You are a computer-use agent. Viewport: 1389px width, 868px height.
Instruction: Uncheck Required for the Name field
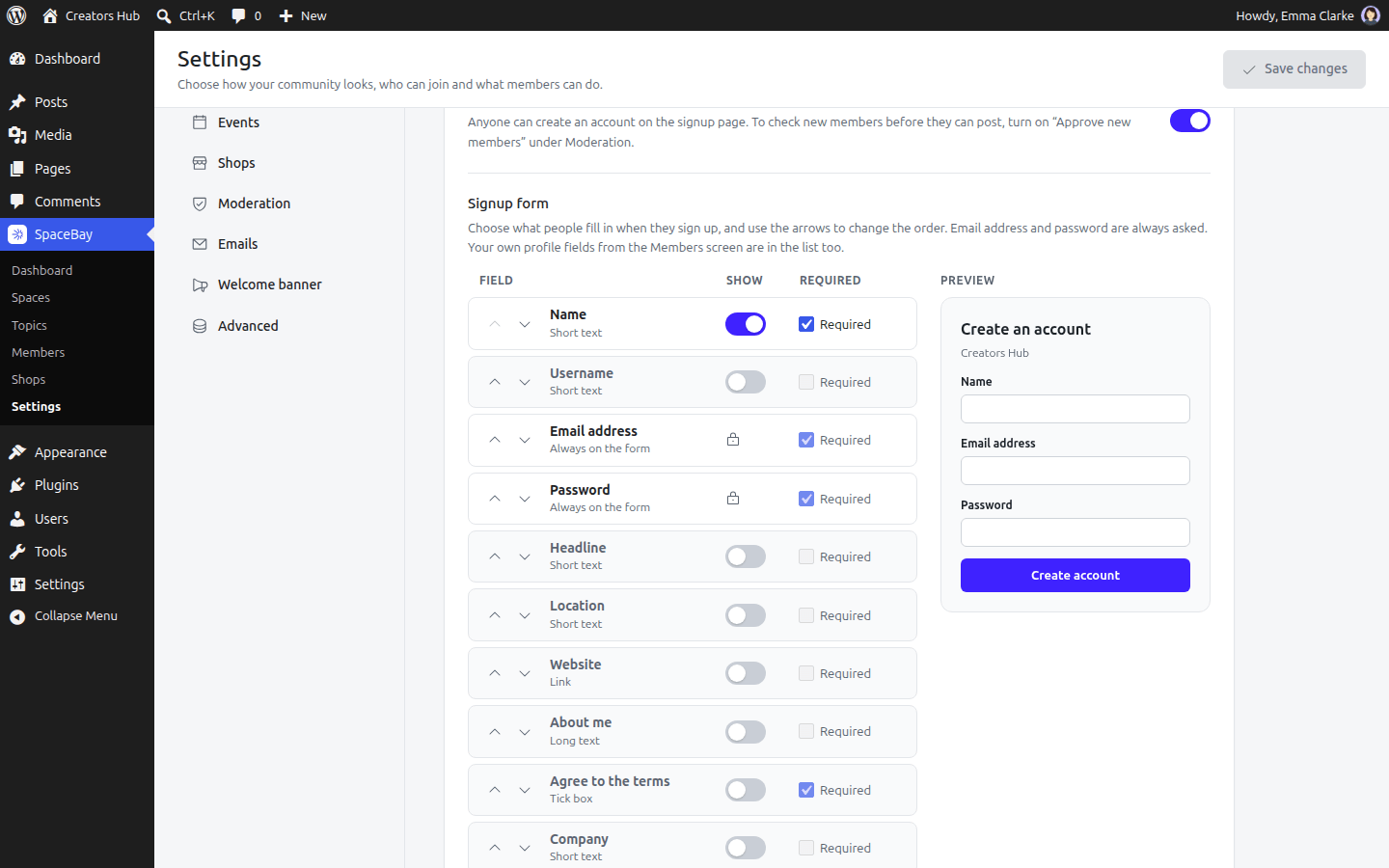point(806,324)
